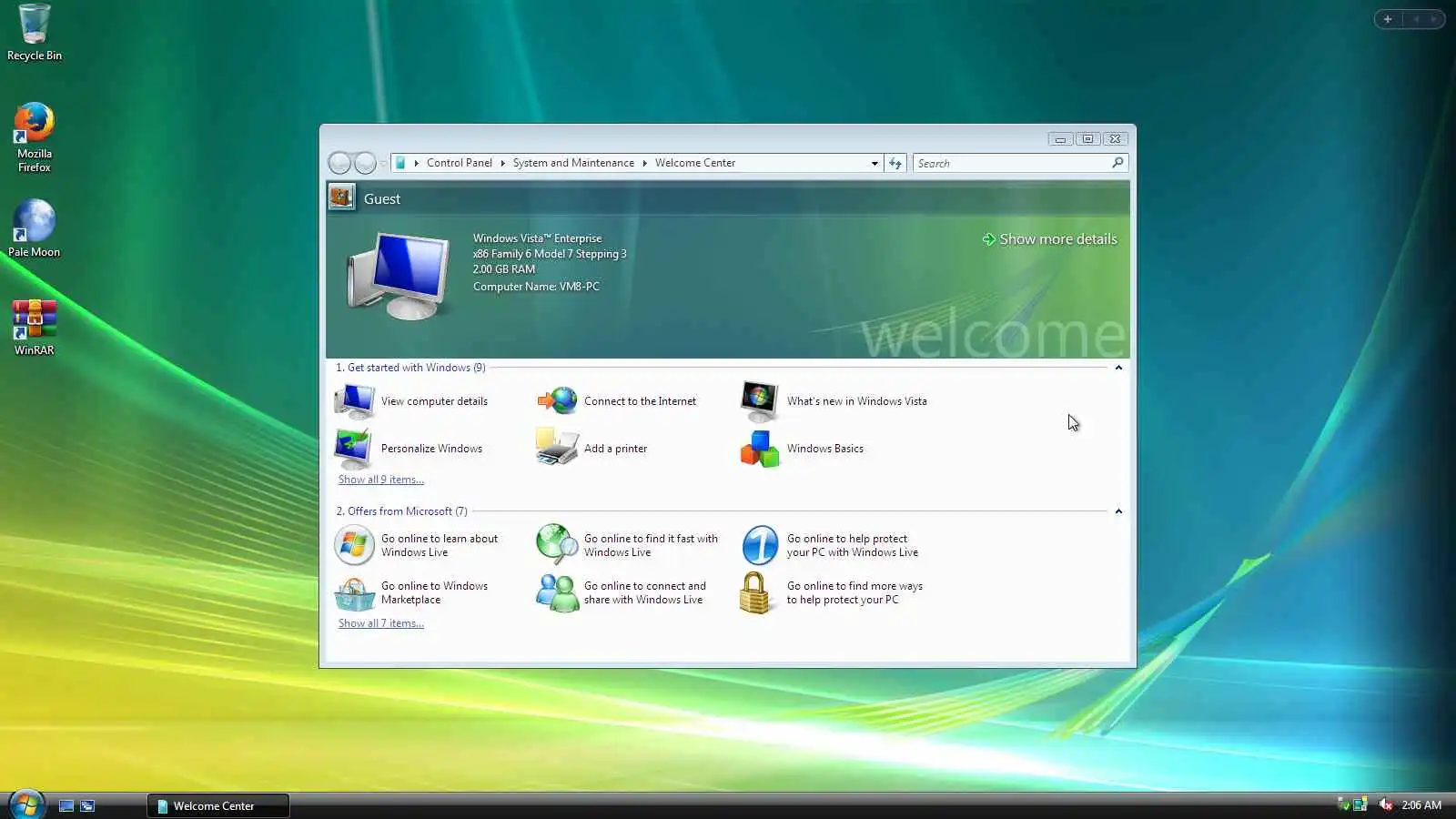Select Go online to help protect your PC
This screenshot has height=819, width=1456.
(x=830, y=545)
